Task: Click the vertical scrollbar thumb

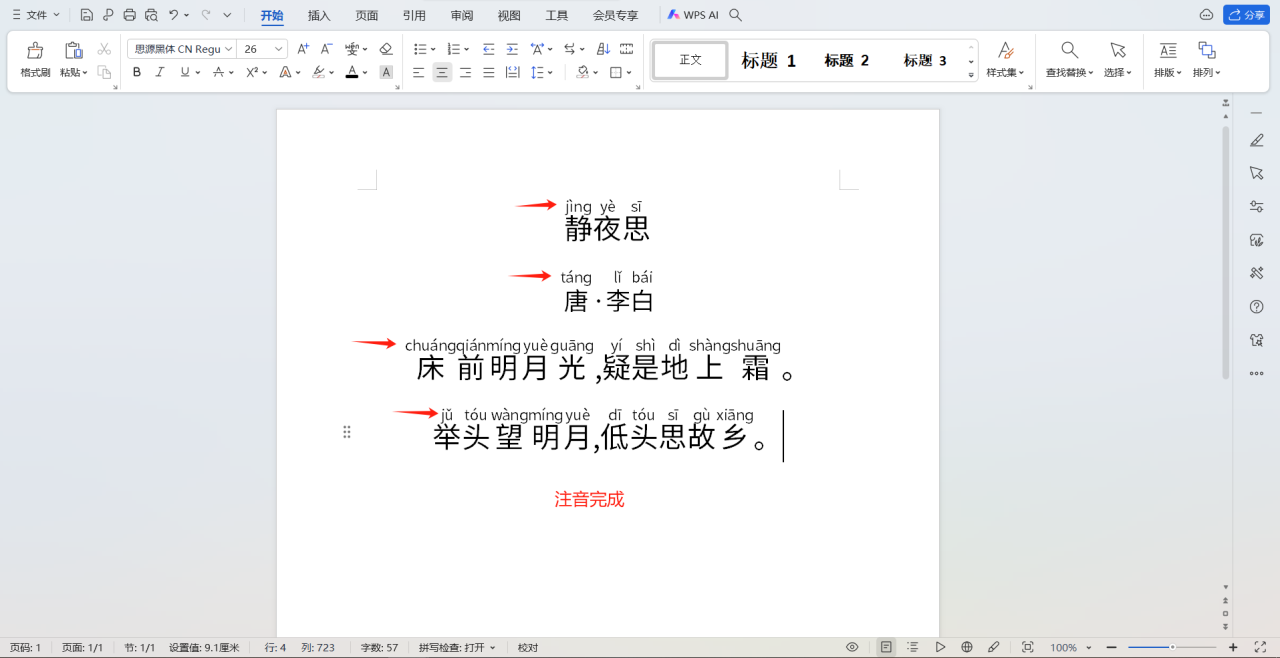Action: [x=1226, y=252]
